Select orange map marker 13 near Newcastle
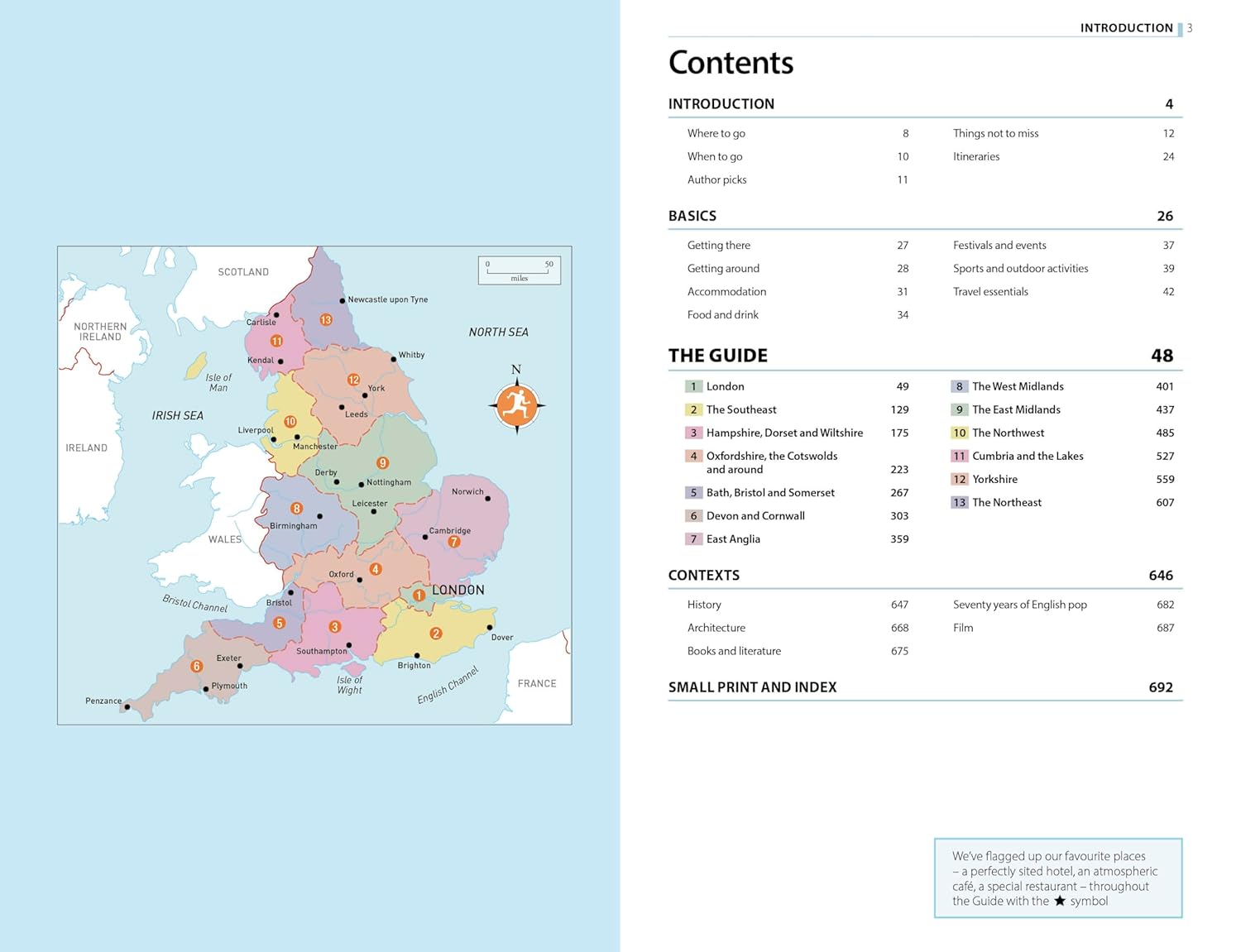The height and width of the screenshot is (952, 1241). coord(326,320)
